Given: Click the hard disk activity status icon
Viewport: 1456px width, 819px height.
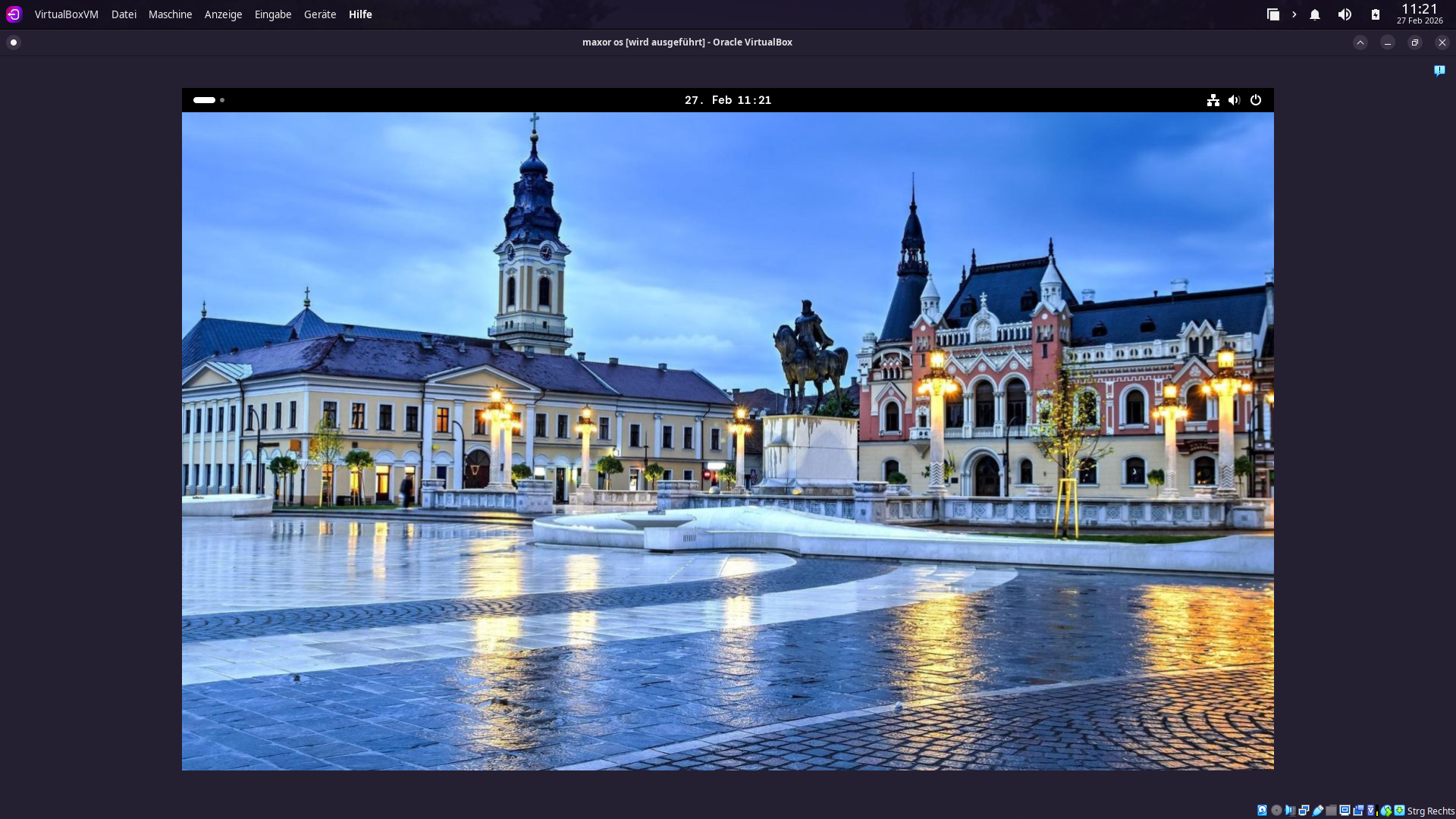Looking at the screenshot, I should 1262,810.
